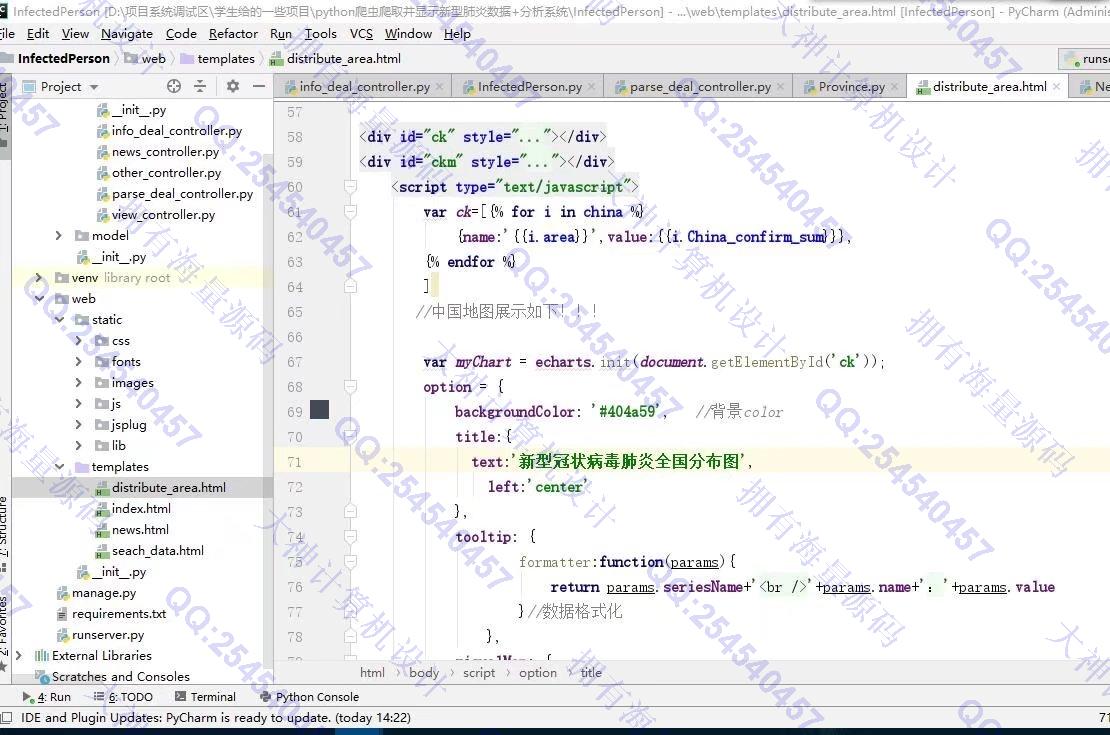Click the #404a59 color swatch in gutter
The width and height of the screenshot is (1110, 735).
319,409
